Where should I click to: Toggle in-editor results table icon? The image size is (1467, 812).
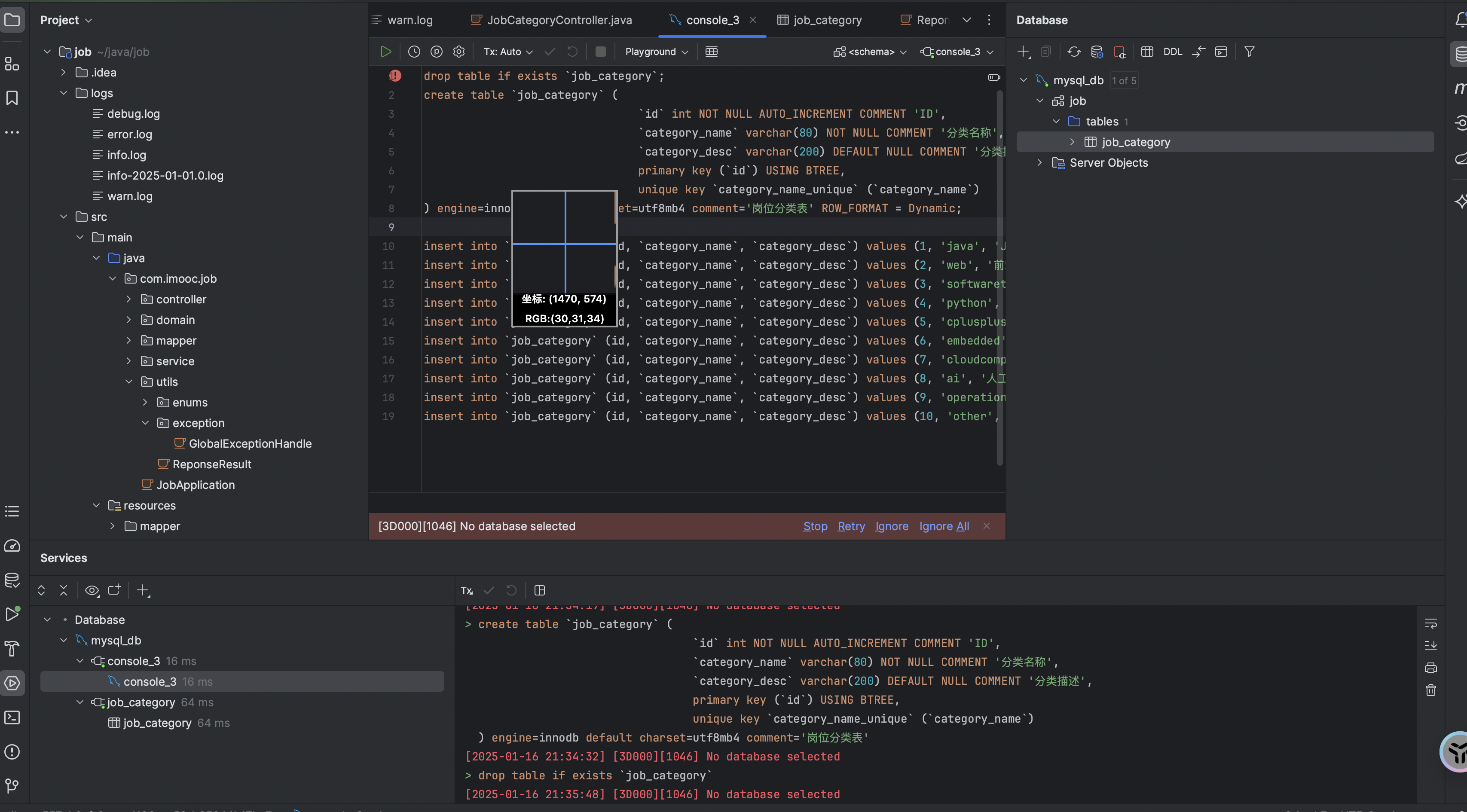711,52
